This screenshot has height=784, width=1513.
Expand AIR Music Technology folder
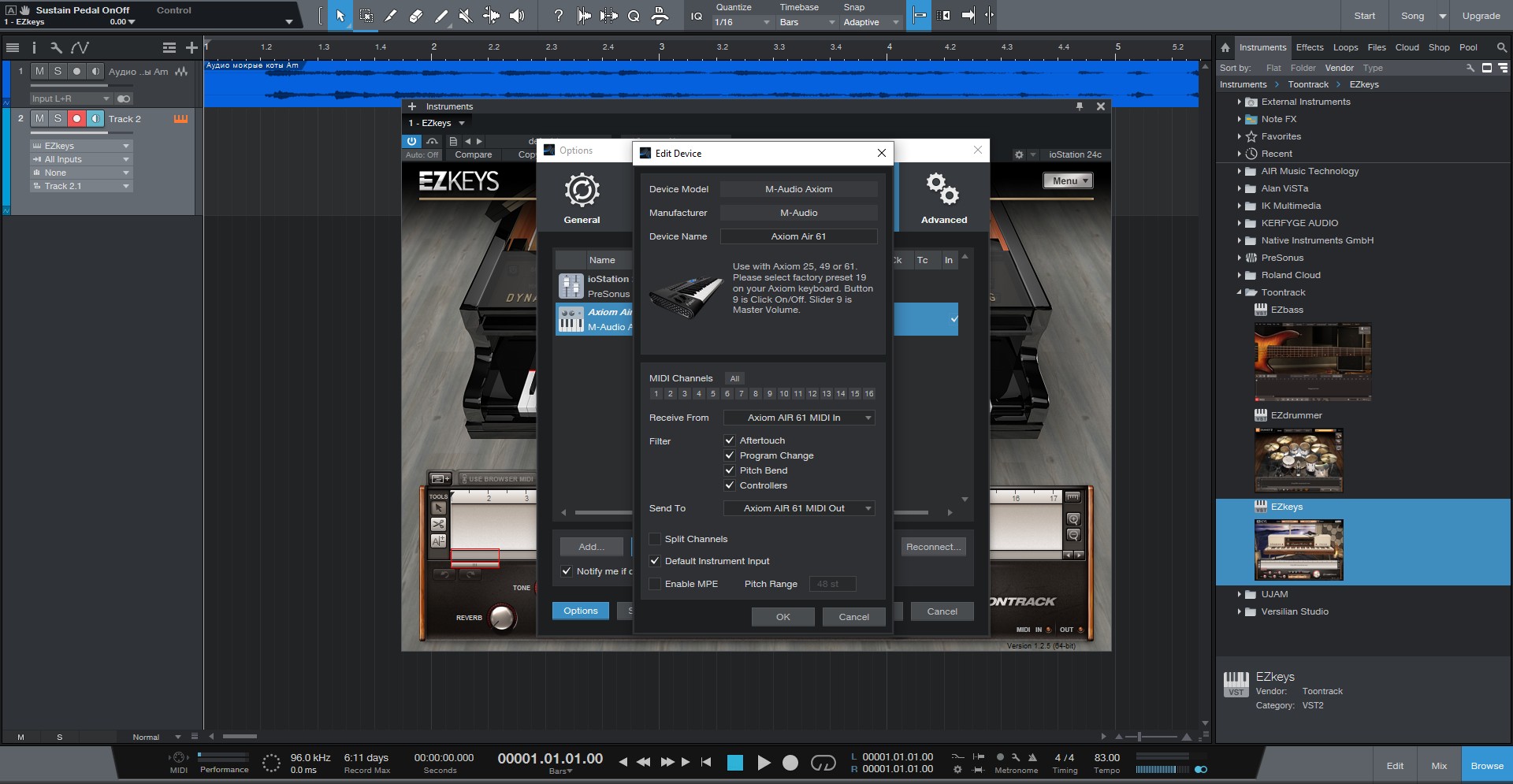click(1240, 171)
